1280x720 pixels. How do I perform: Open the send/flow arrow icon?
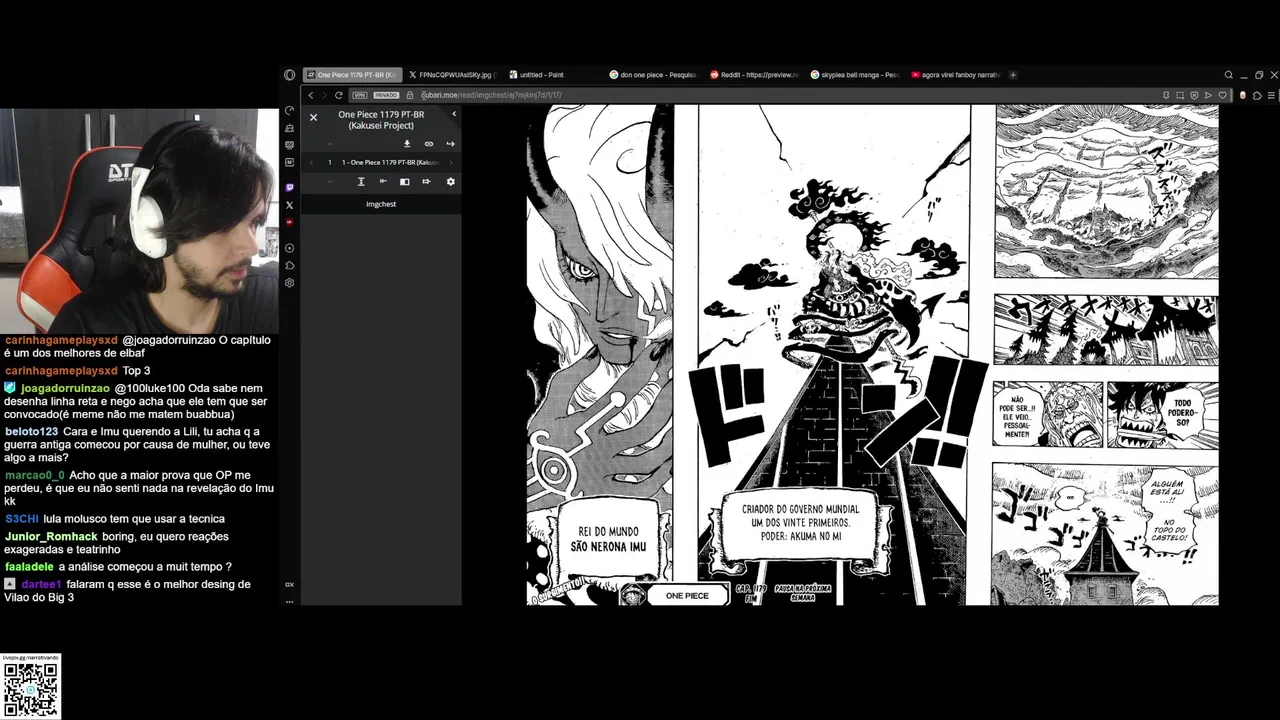[1208, 95]
